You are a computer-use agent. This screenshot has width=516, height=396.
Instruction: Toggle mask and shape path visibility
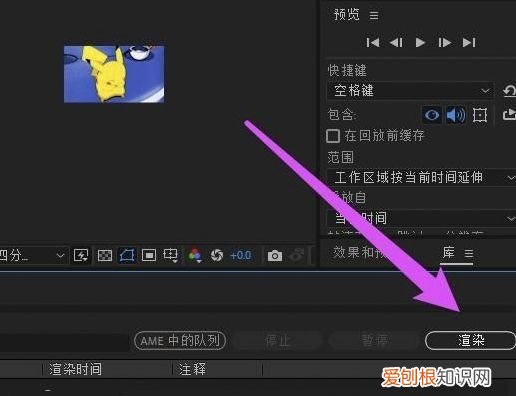(127, 256)
